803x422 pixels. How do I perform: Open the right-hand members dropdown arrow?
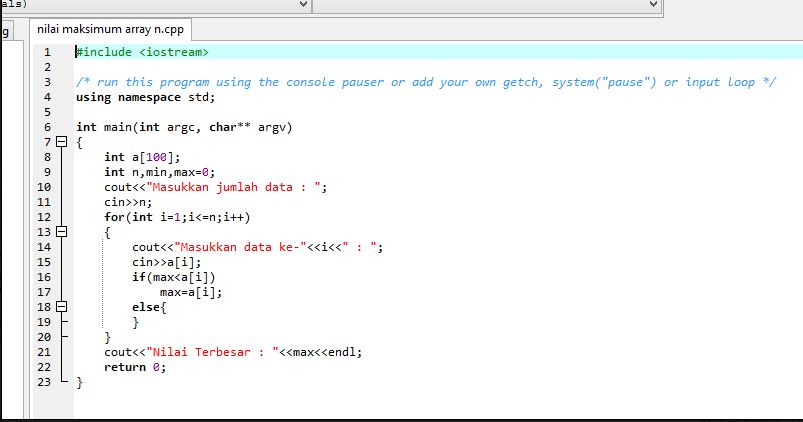(x=653, y=4)
